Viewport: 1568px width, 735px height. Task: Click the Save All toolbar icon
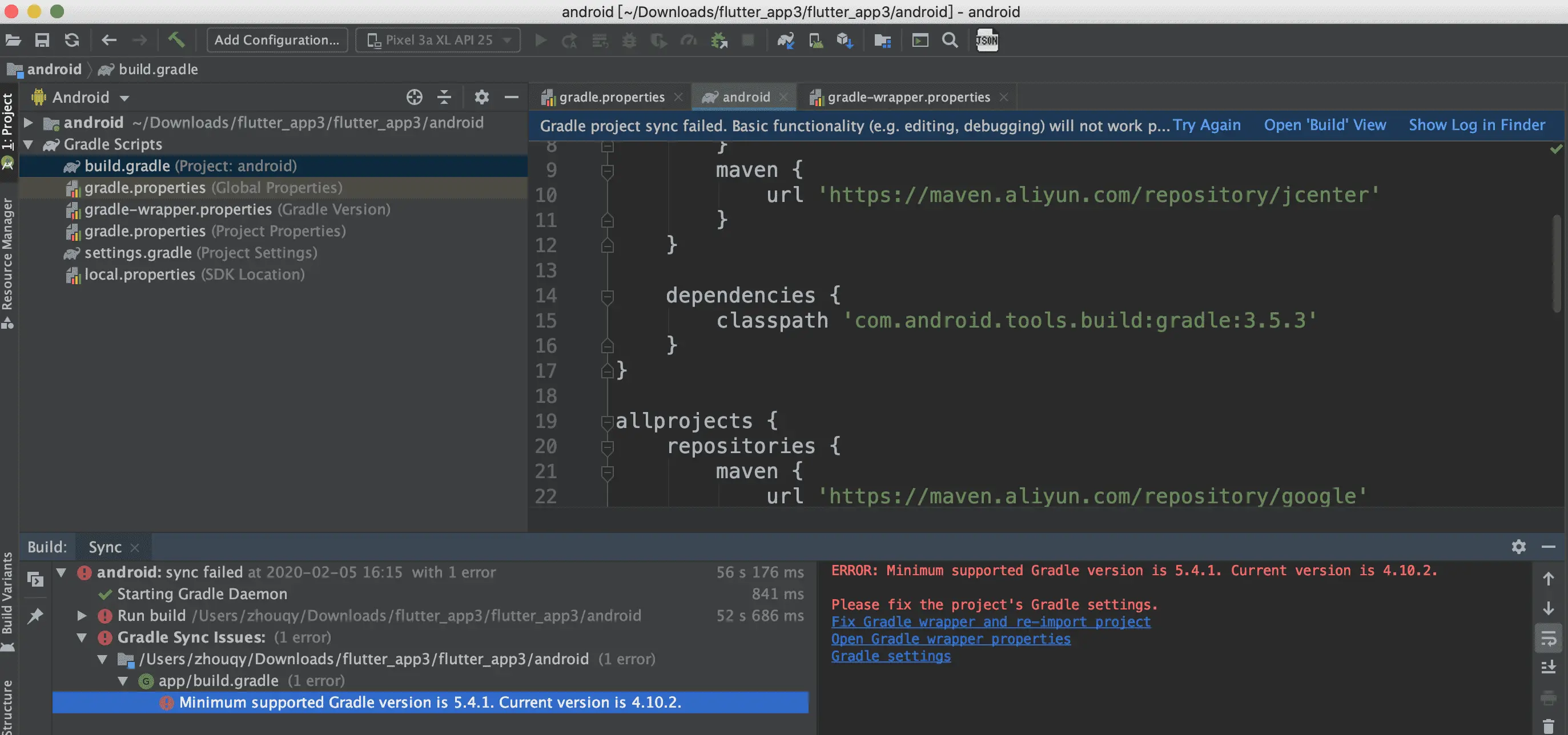[42, 40]
